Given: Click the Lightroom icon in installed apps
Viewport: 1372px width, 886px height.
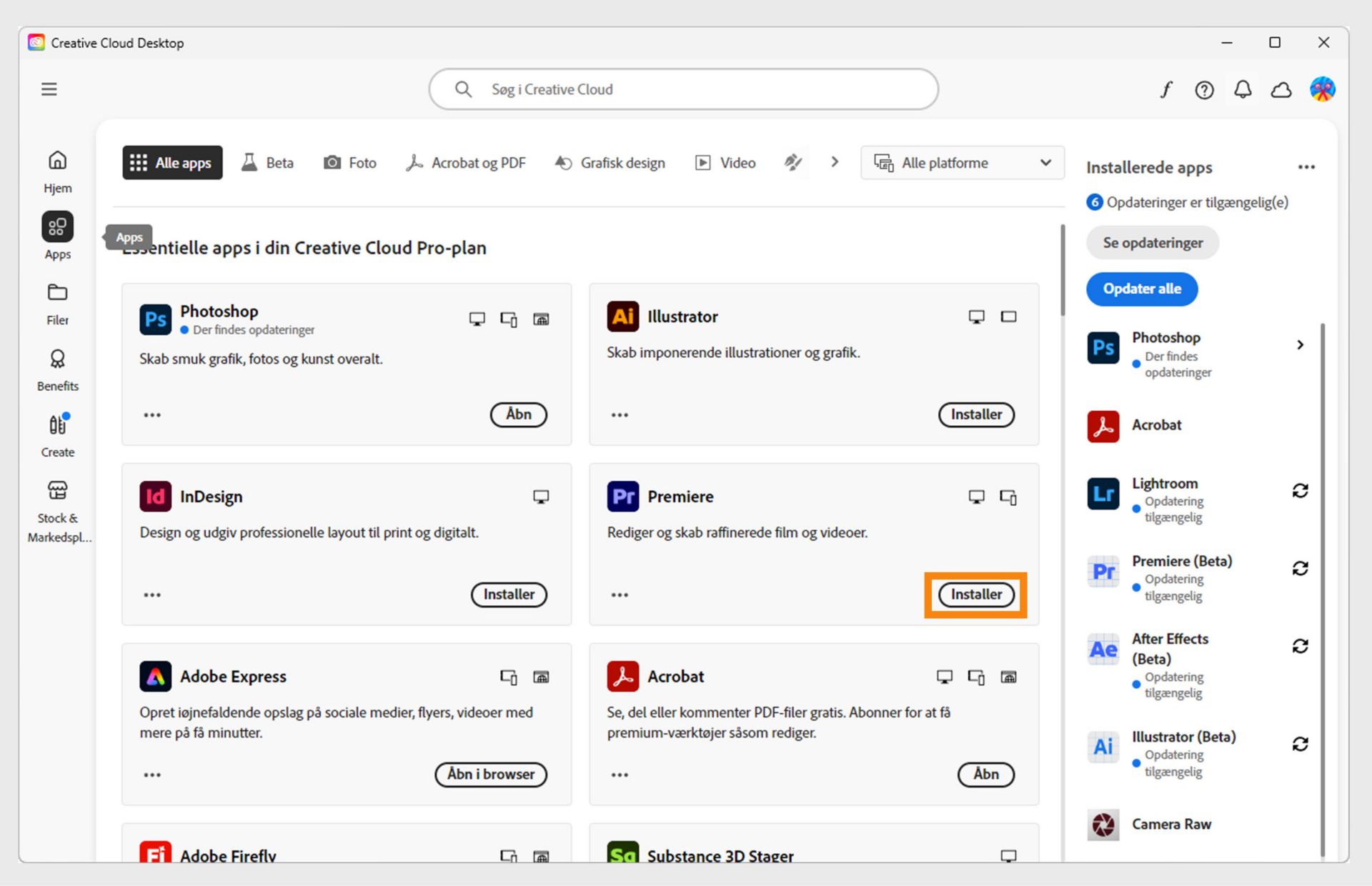Looking at the screenshot, I should point(1103,494).
